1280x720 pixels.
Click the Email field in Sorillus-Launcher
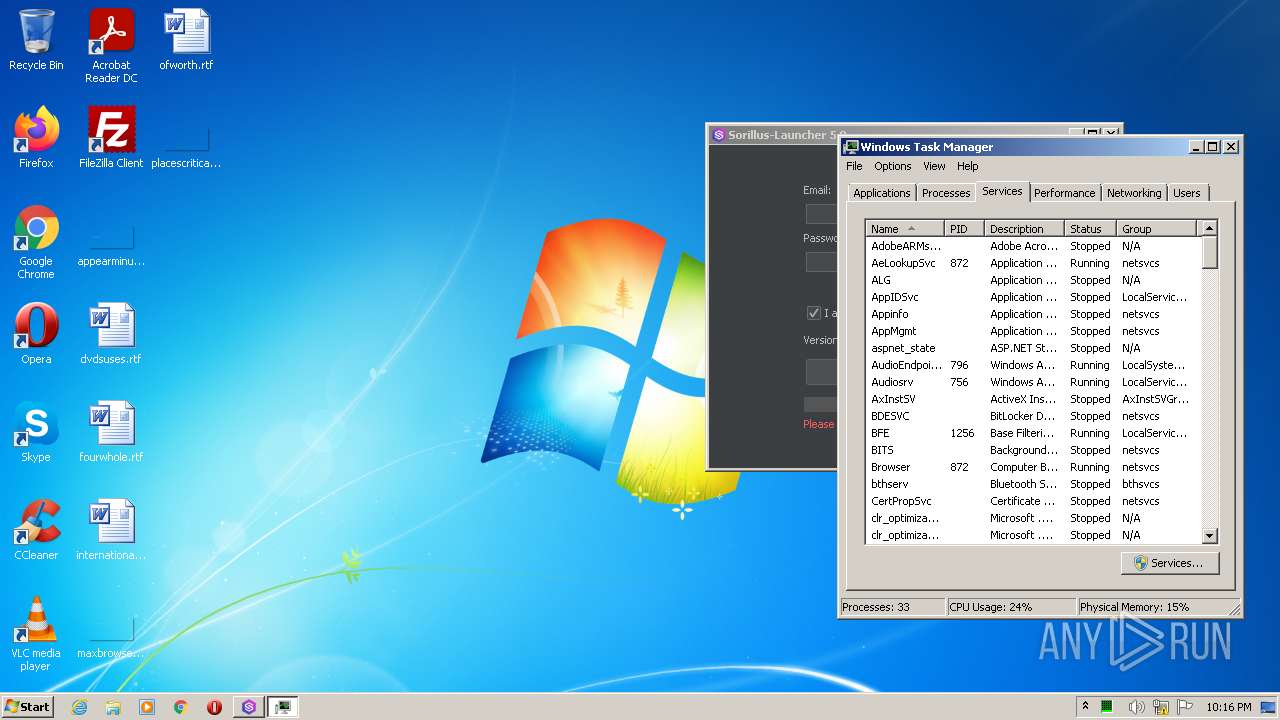(x=821, y=213)
